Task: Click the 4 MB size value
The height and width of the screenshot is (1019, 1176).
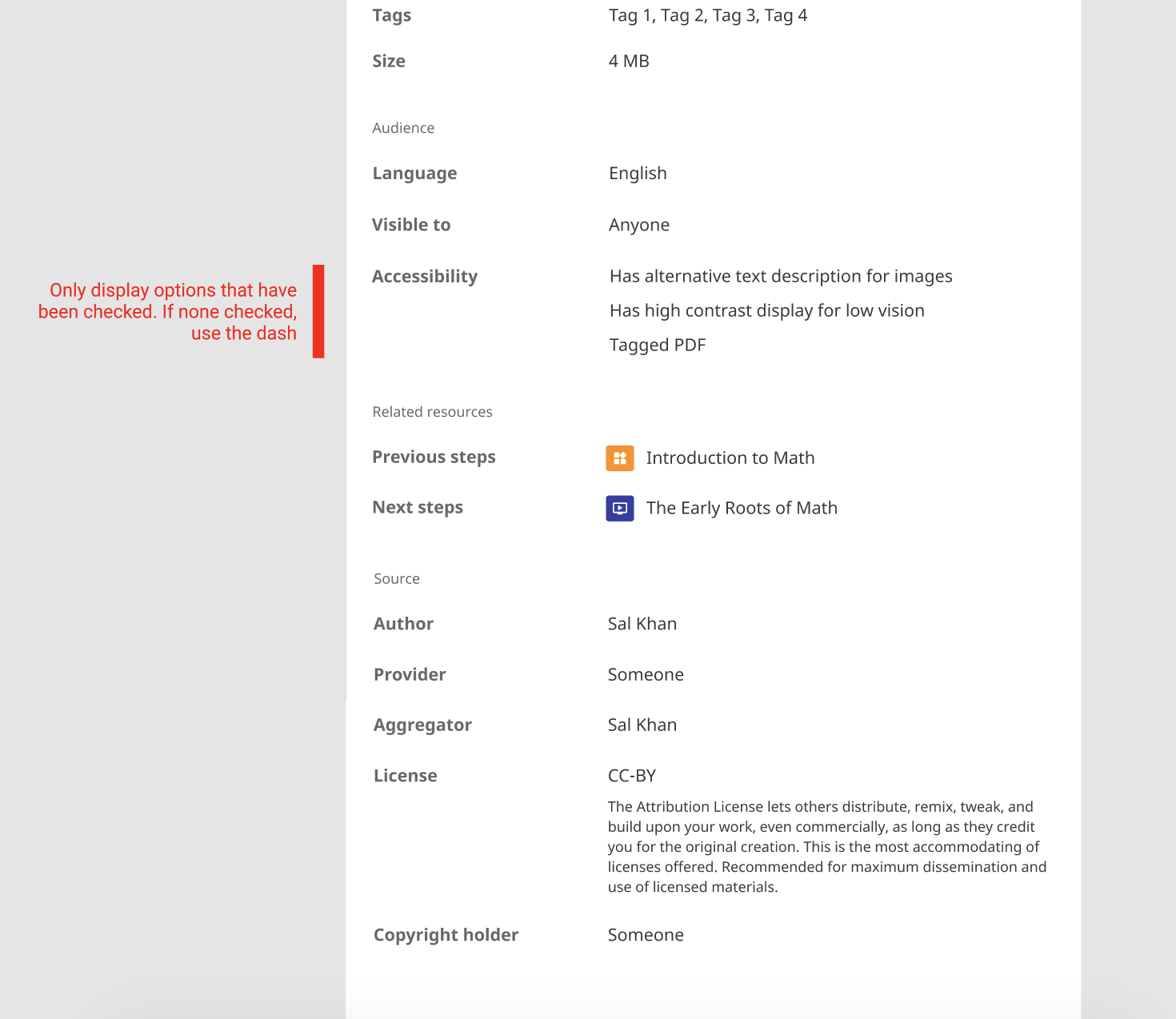Action: (x=629, y=61)
